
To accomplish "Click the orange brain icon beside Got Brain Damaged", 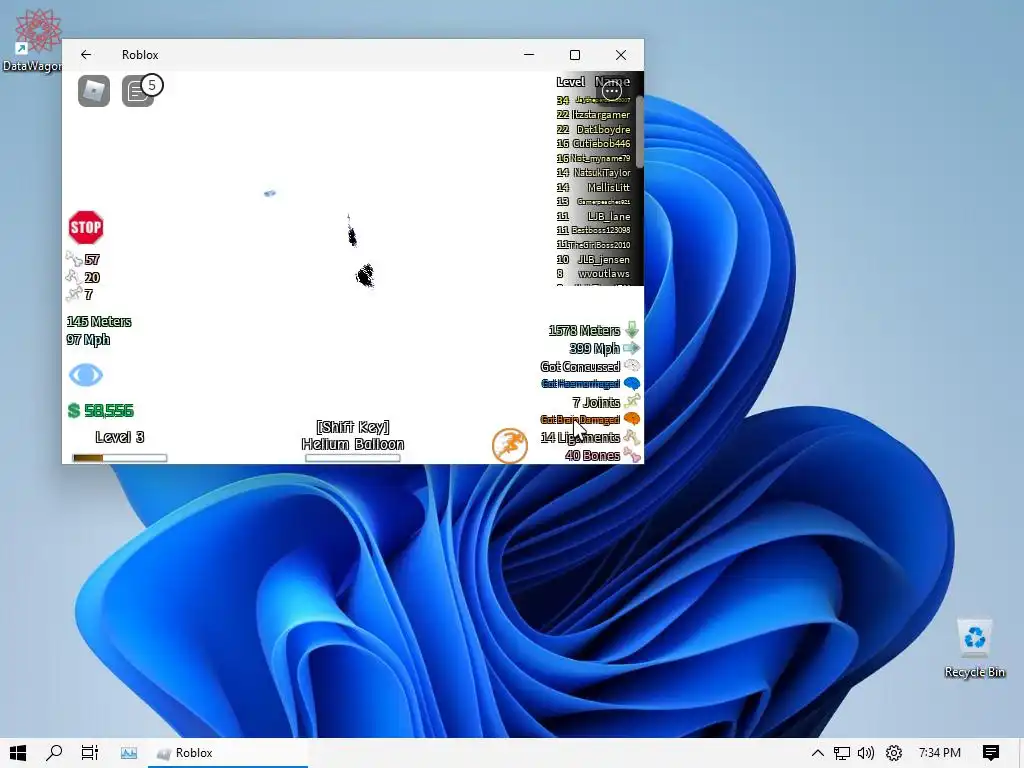I will pyautogui.click(x=632, y=419).
